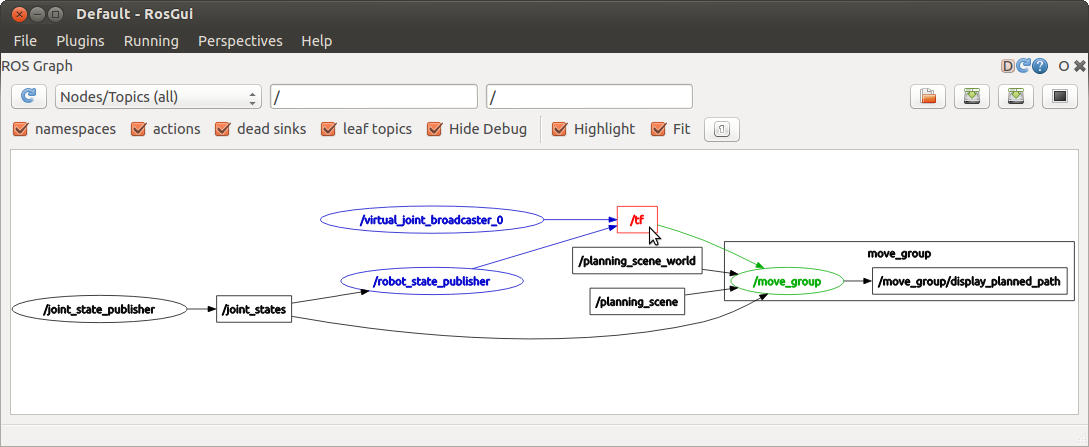The width and height of the screenshot is (1089, 447).
Task: Select the /move_group node in graph
Action: tap(786, 282)
